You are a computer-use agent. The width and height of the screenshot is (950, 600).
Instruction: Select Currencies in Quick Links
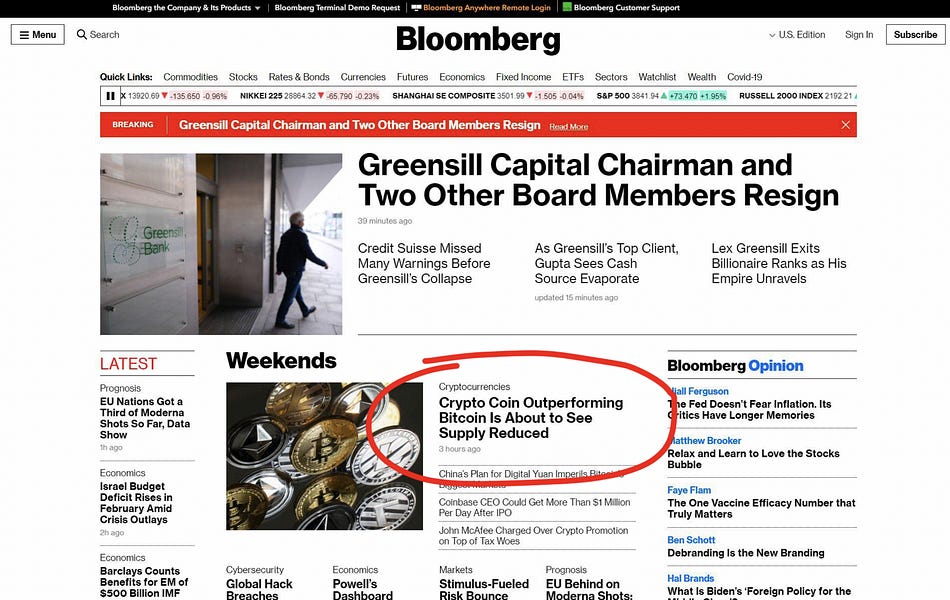pyautogui.click(x=363, y=77)
